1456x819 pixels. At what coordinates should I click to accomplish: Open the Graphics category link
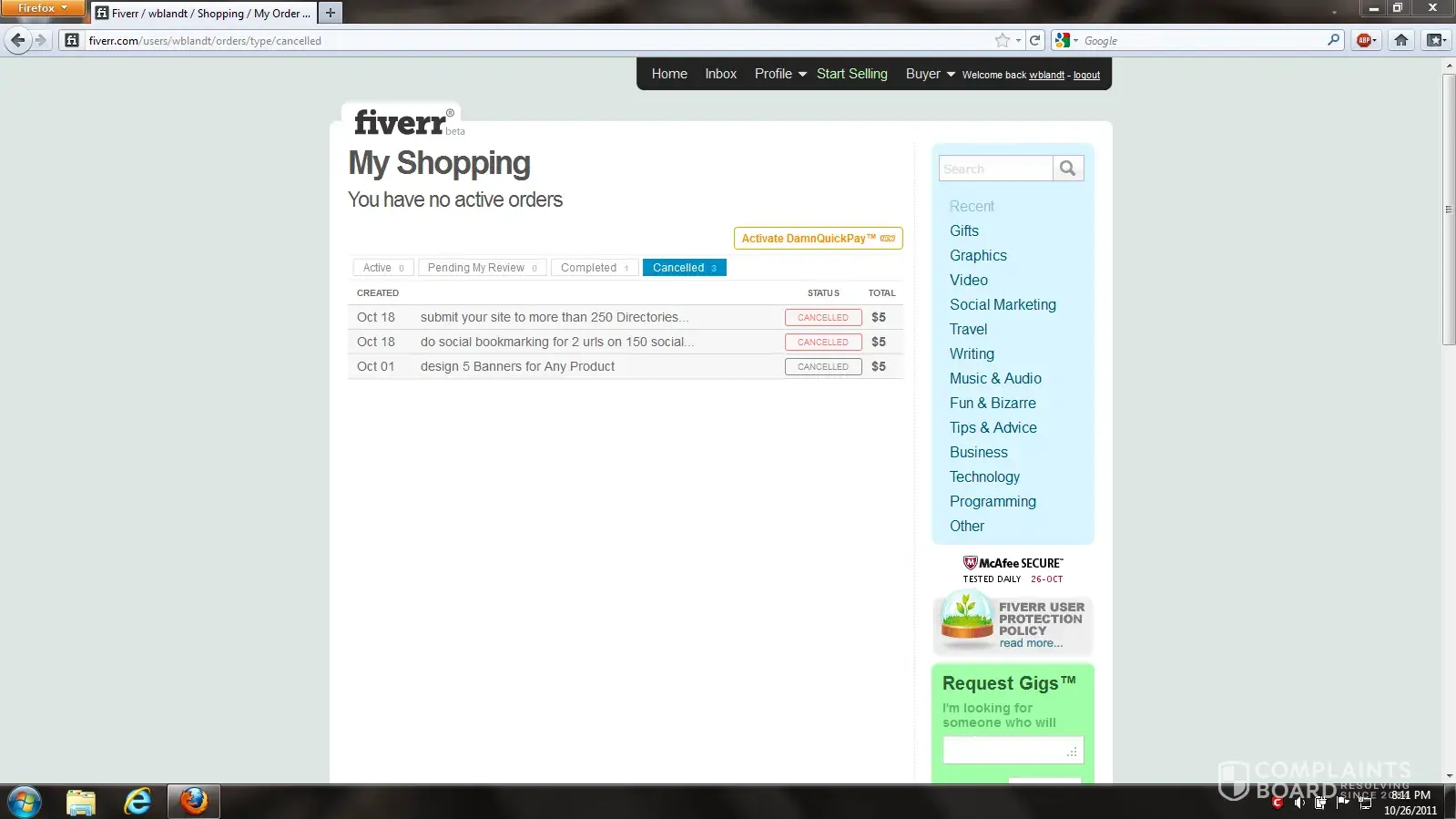pyautogui.click(x=978, y=256)
